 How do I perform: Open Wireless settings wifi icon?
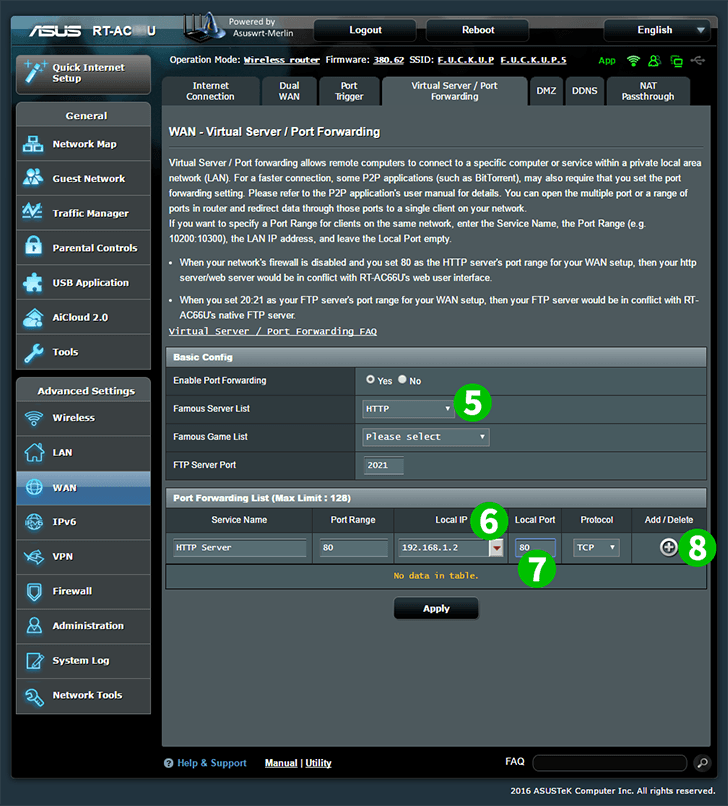(x=34, y=418)
